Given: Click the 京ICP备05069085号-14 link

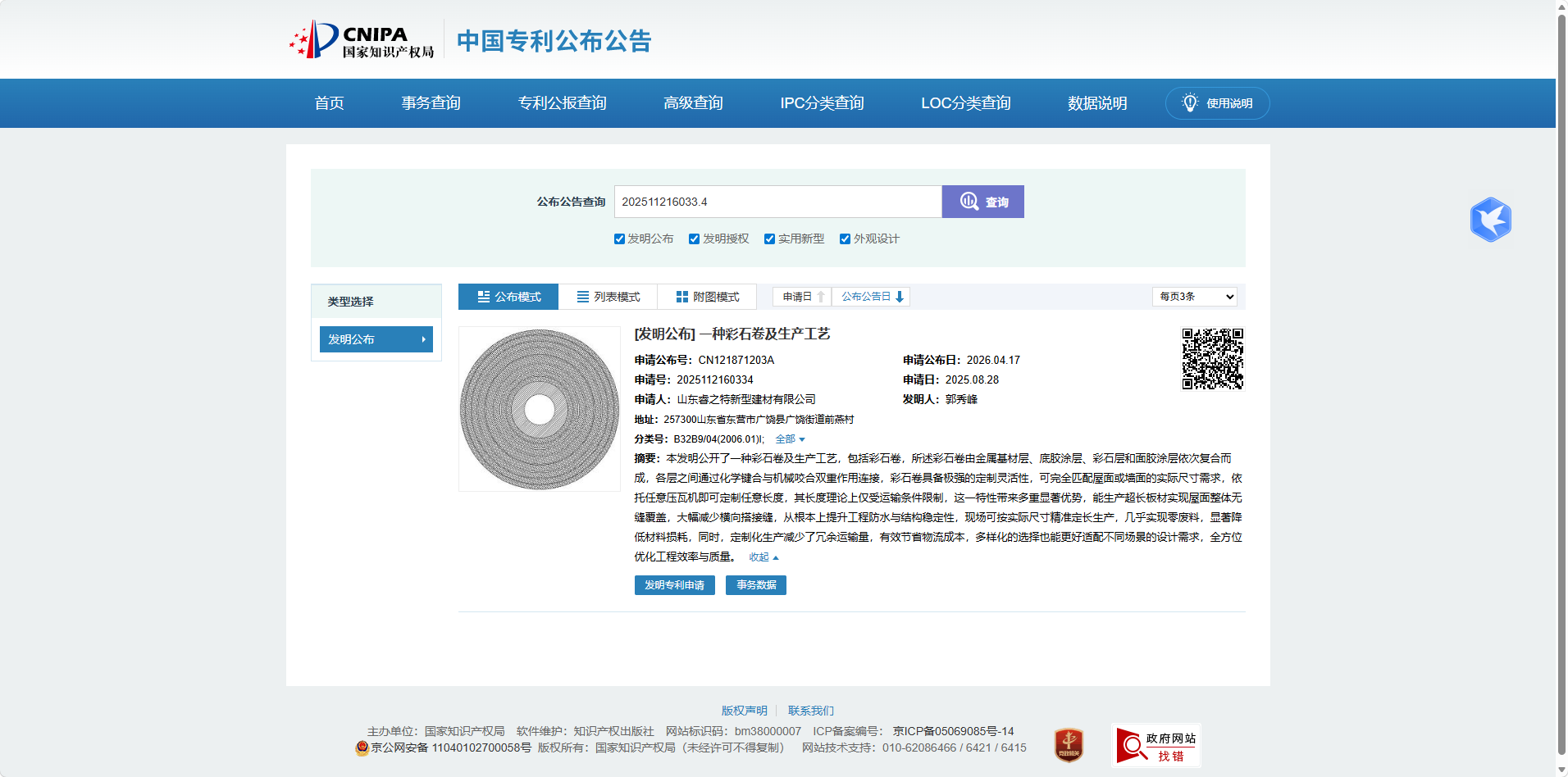Looking at the screenshot, I should point(953,731).
